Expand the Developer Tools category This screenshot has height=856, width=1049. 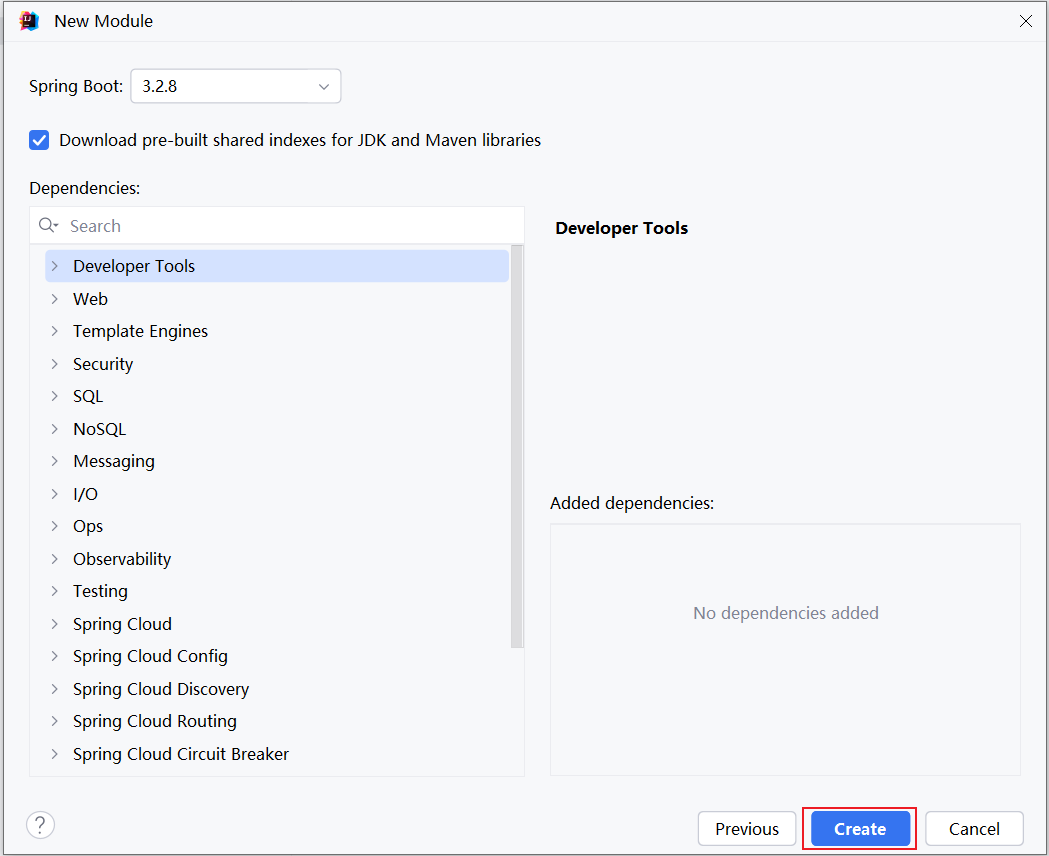click(55, 266)
